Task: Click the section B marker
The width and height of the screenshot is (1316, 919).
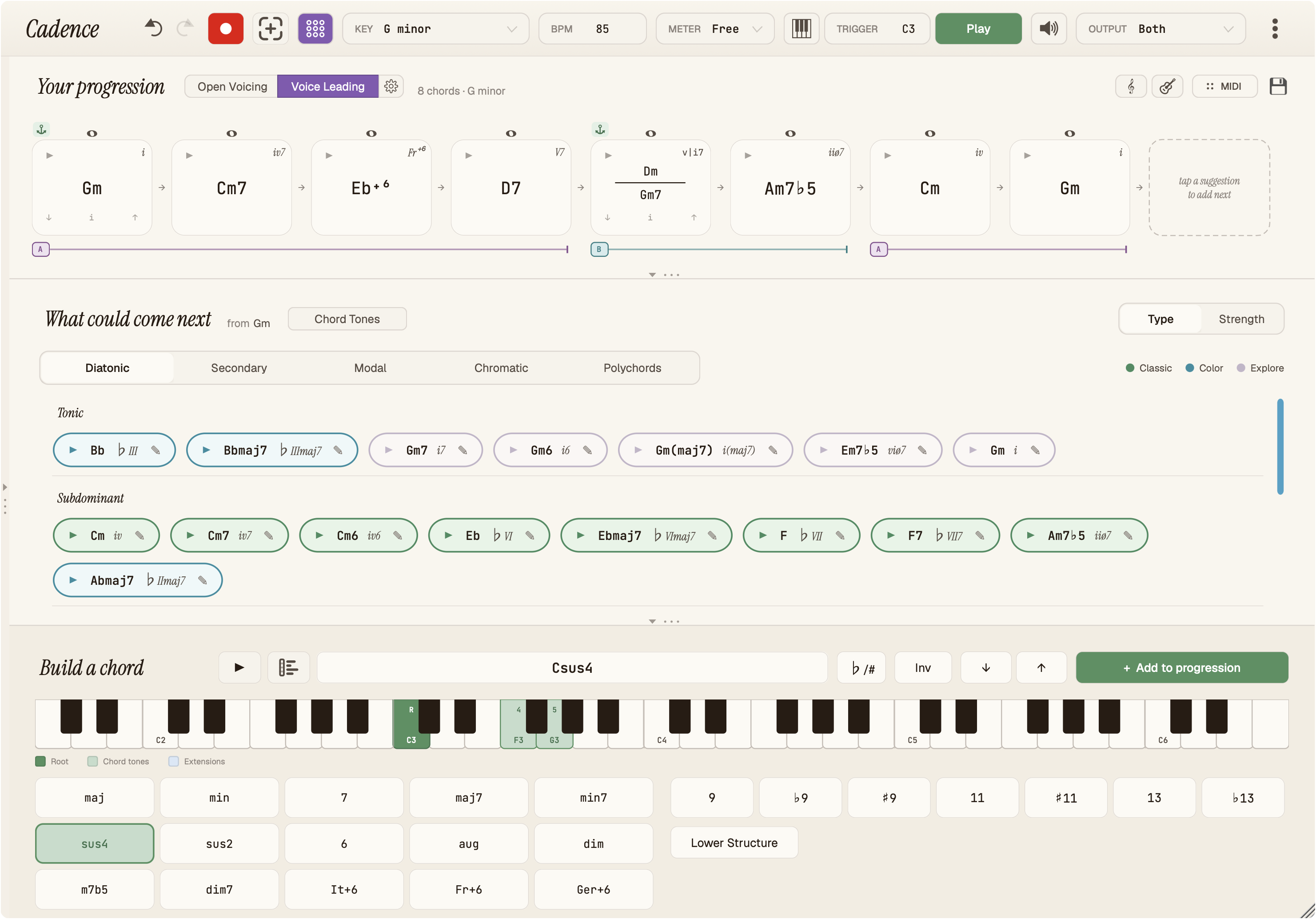Action: [x=599, y=249]
